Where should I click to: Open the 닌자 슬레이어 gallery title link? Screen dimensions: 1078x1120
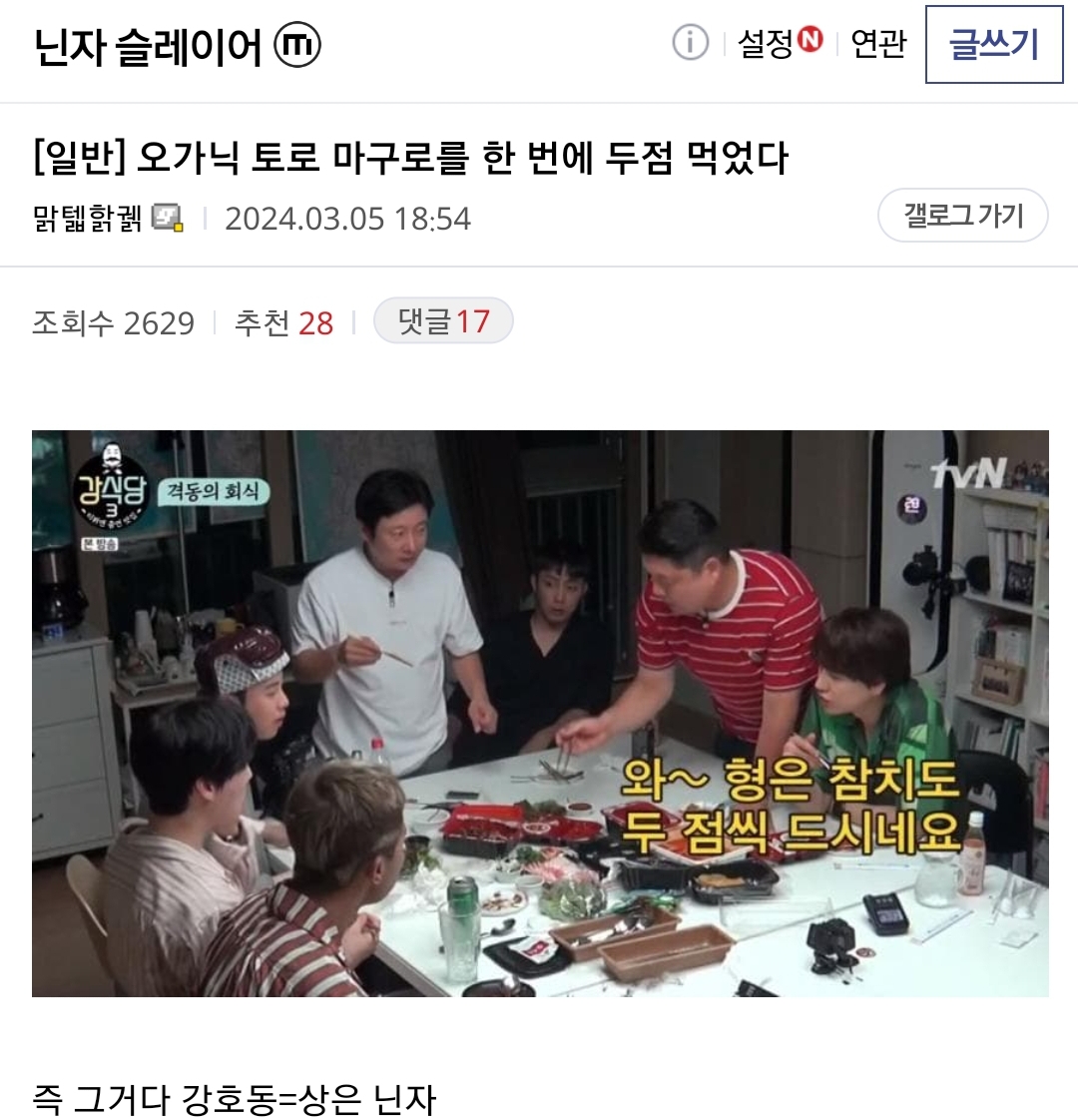click(x=148, y=47)
